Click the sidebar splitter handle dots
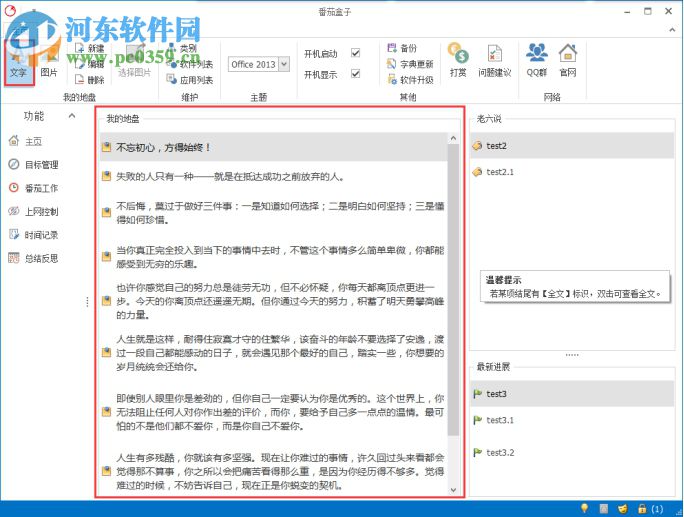The image size is (684, 517). (x=87, y=301)
